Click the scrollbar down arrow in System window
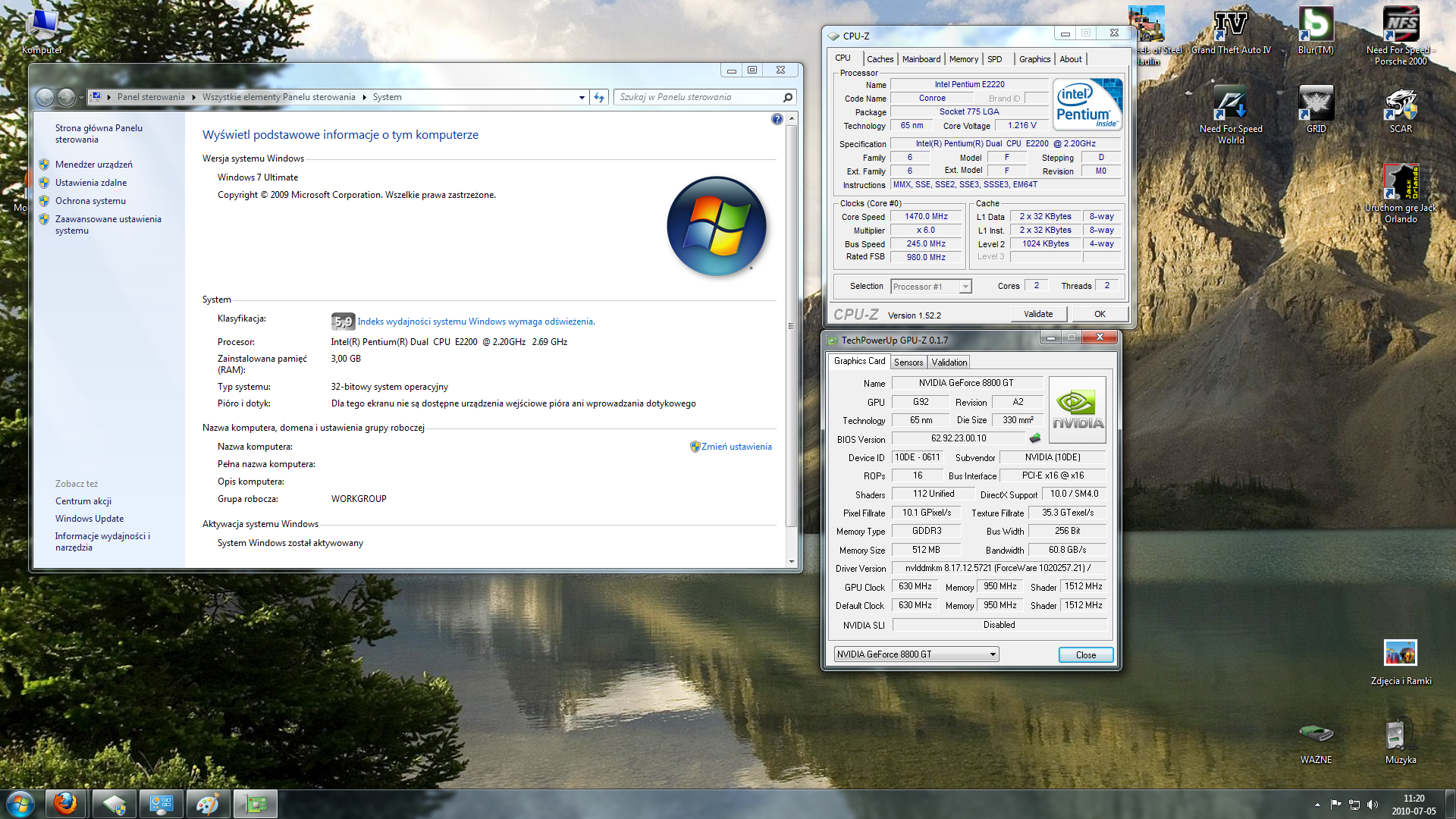1456x819 pixels. tap(791, 561)
